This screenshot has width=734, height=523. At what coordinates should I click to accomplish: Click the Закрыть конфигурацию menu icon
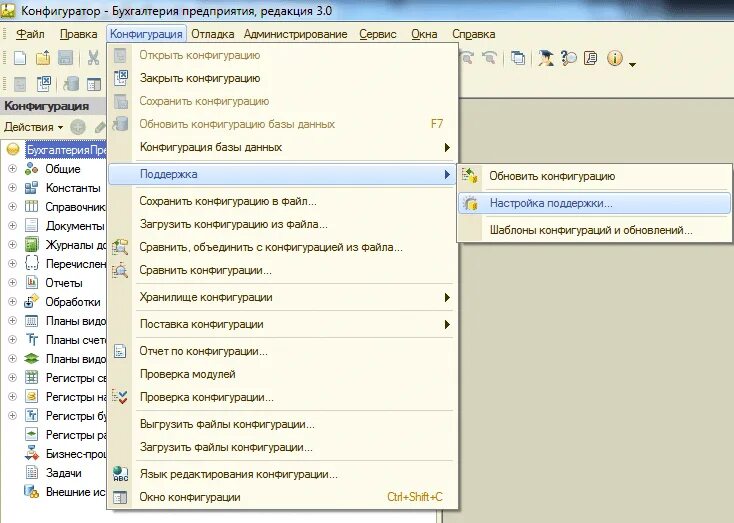pos(121,78)
